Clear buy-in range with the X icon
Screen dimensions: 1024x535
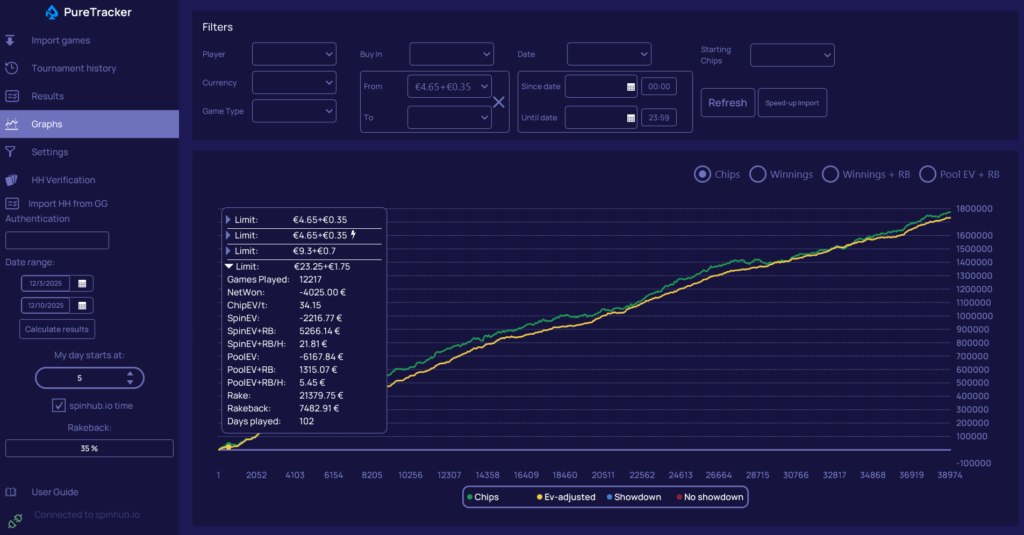pyautogui.click(x=499, y=101)
